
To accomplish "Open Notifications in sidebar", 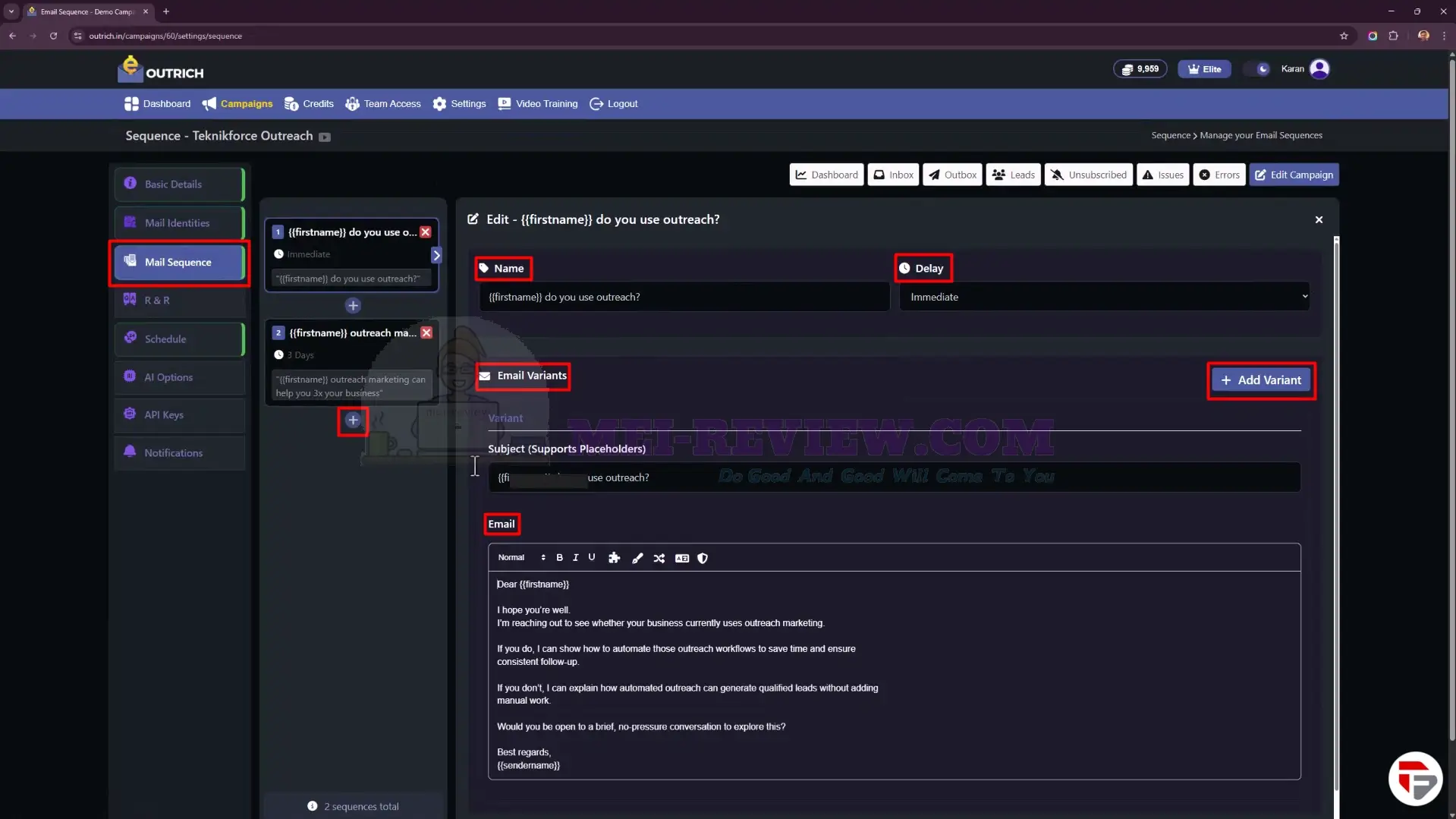I will [179, 453].
